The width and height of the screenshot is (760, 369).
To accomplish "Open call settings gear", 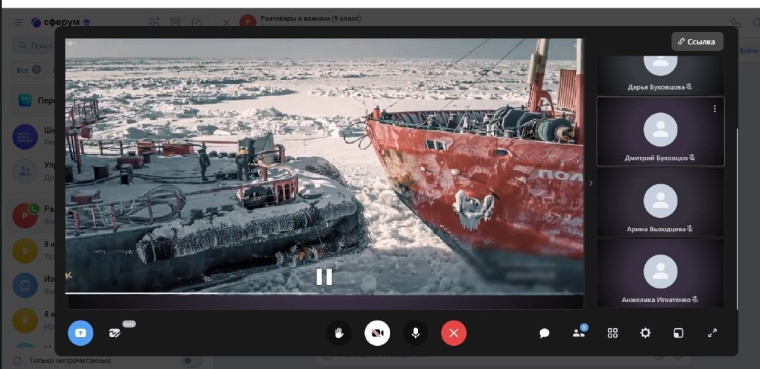I will pos(645,333).
